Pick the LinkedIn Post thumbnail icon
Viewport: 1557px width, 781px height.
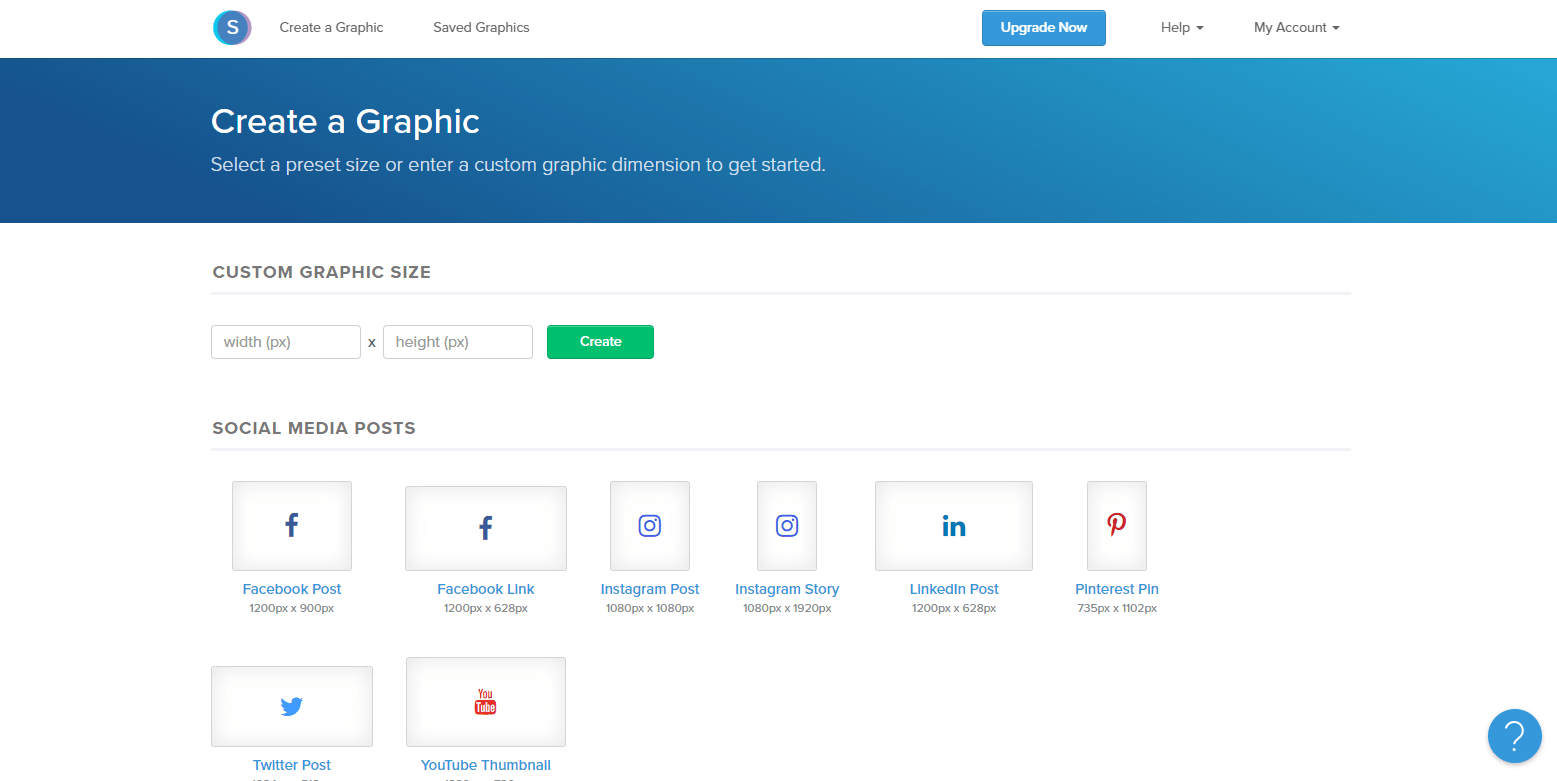(954, 526)
